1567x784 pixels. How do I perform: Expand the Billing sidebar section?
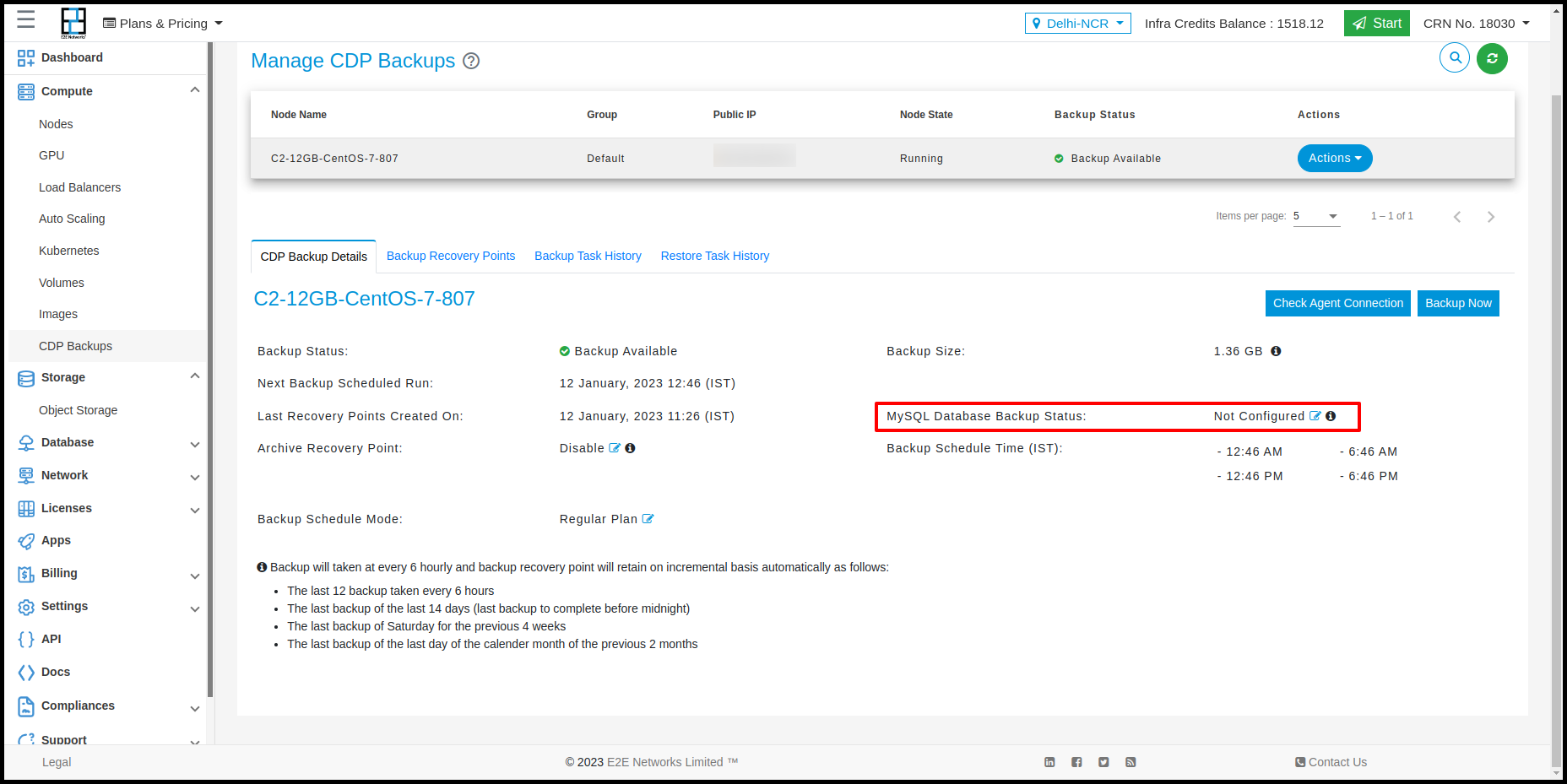pyautogui.click(x=195, y=576)
